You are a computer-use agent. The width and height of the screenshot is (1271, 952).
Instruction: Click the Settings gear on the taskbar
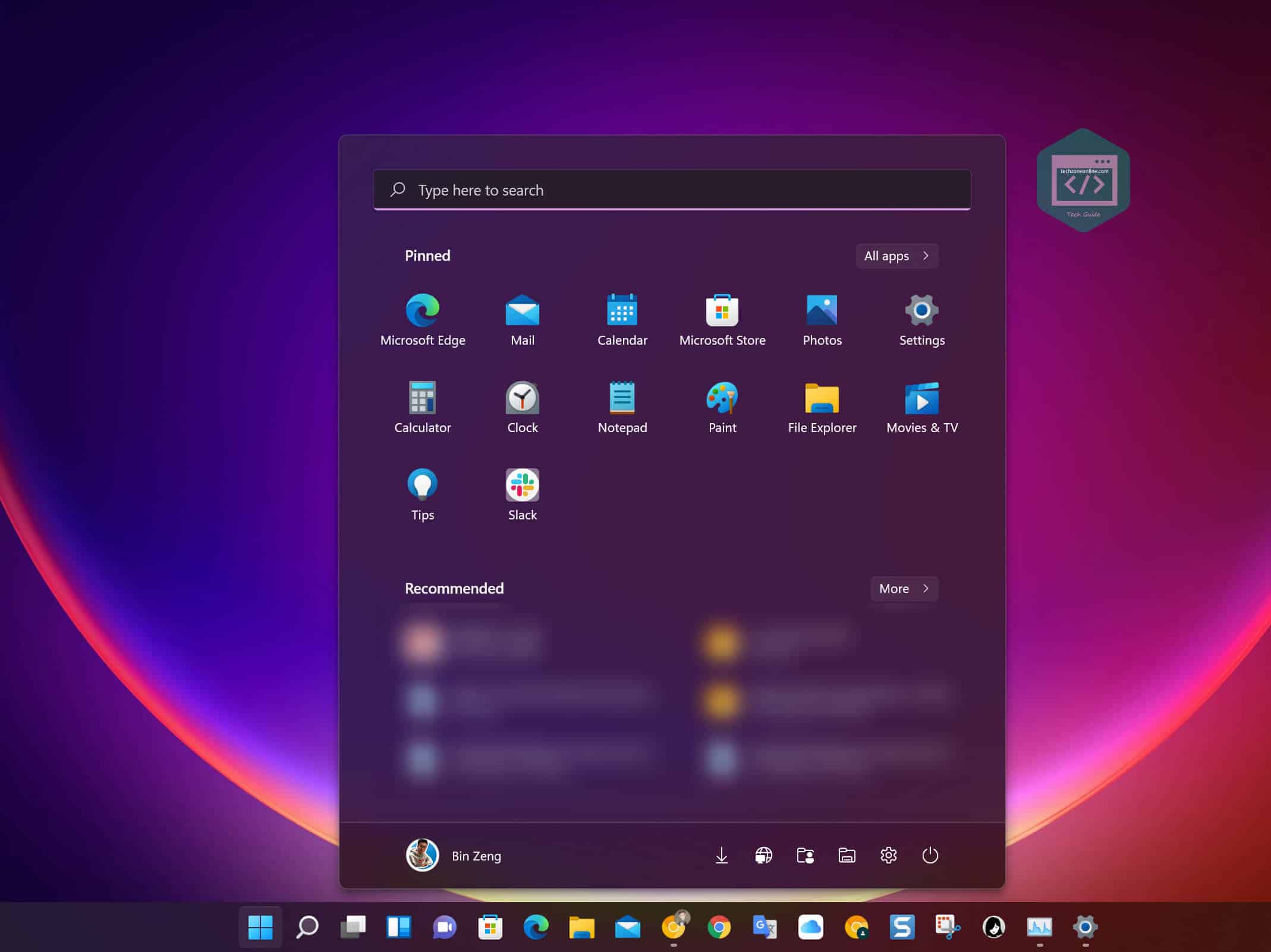click(x=1085, y=927)
